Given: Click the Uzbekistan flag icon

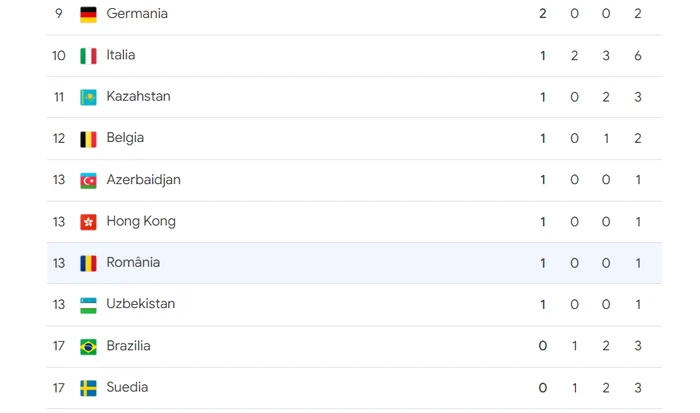Looking at the screenshot, I should click(88, 305).
